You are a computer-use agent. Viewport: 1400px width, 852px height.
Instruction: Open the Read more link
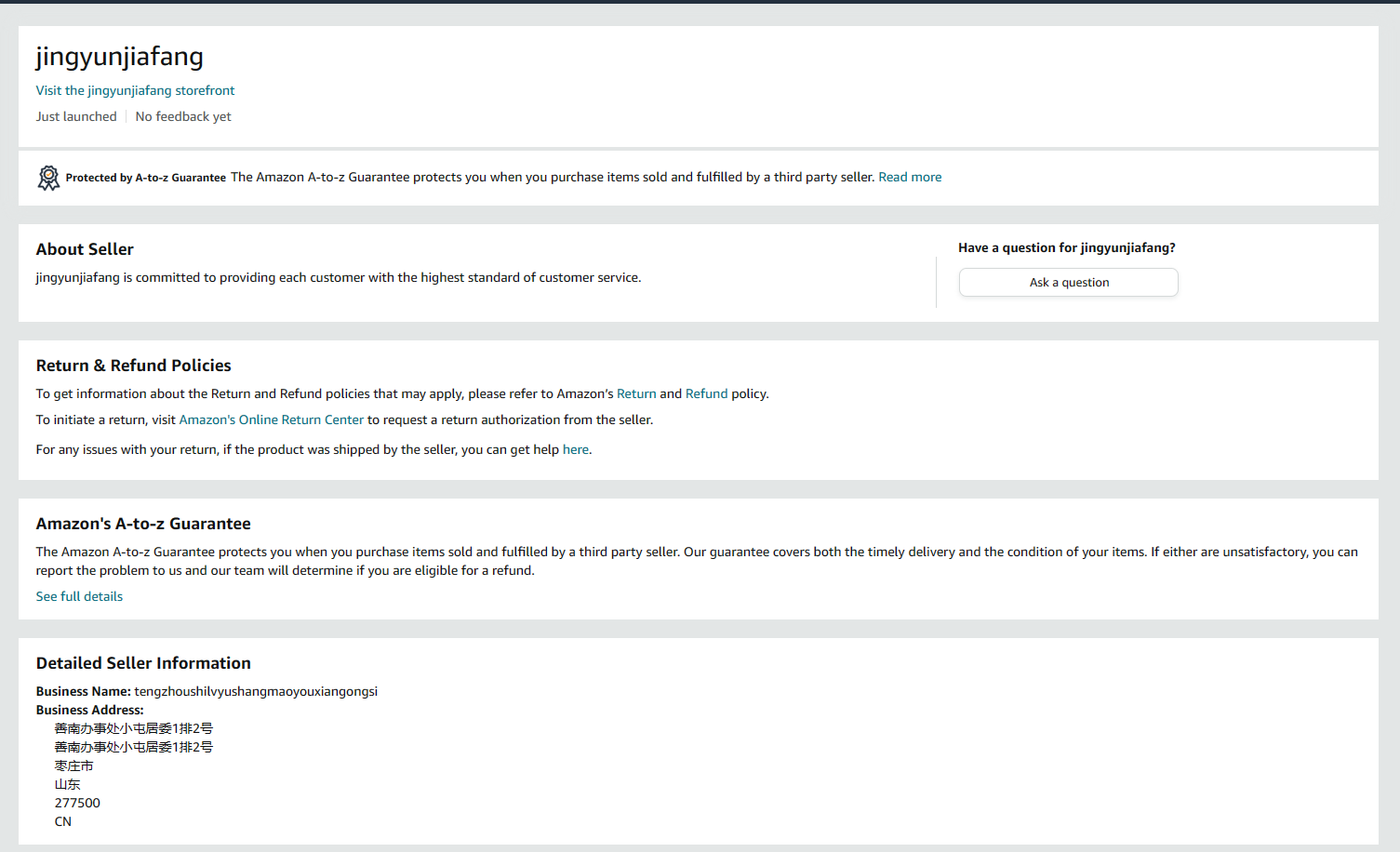pos(910,177)
